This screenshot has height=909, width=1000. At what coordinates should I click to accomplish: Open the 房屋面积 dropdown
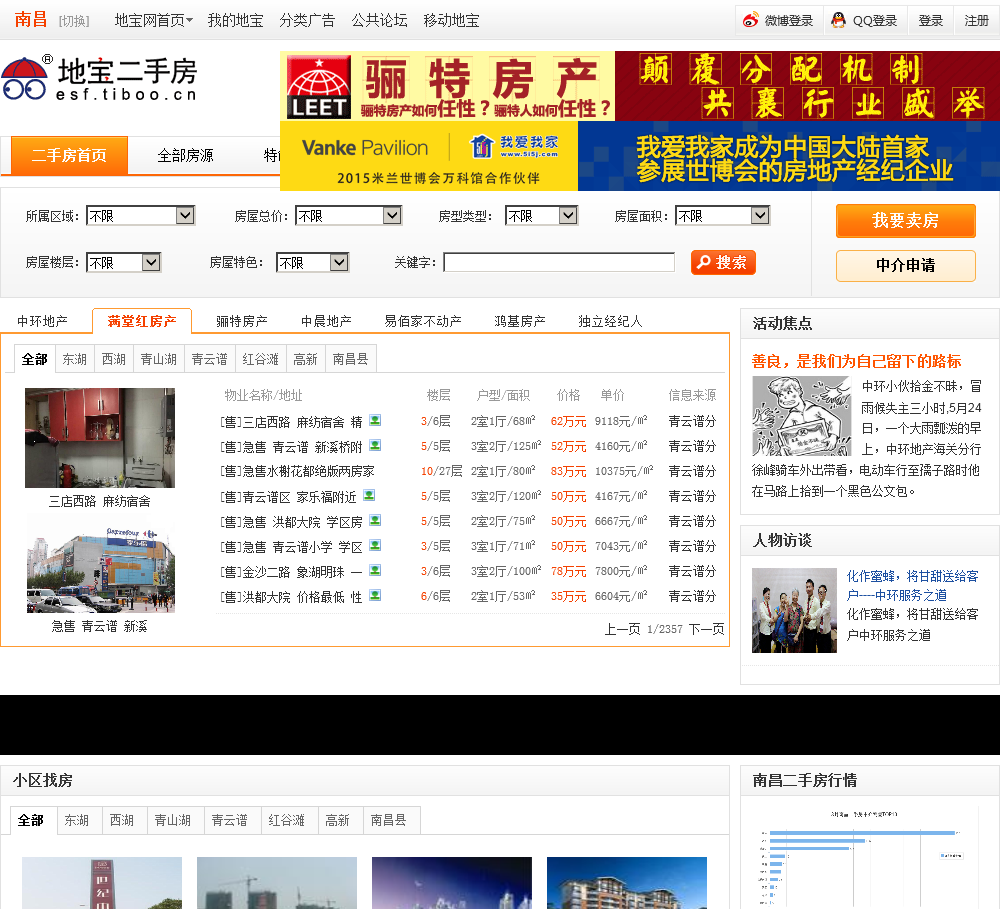[723, 216]
